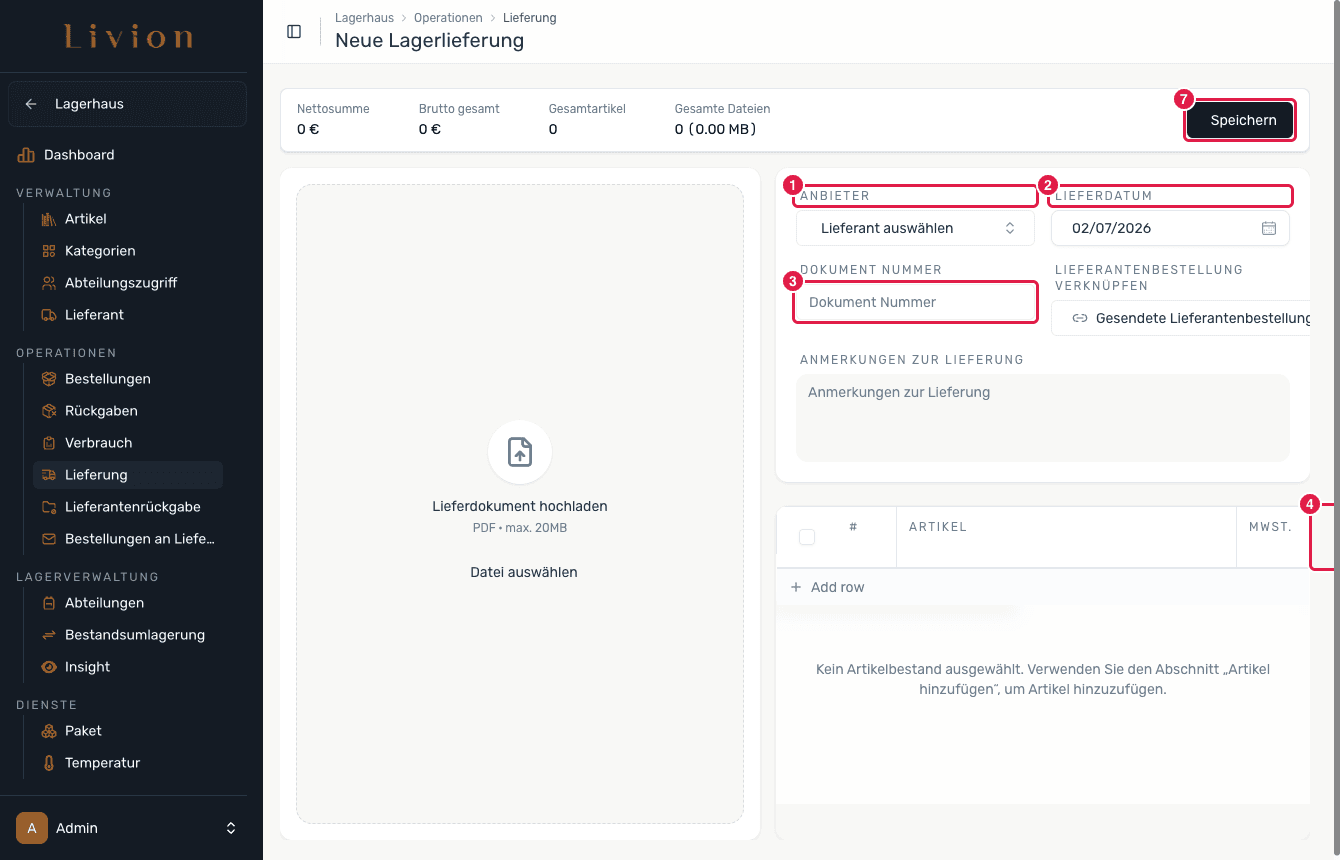
Task: Click the Bestellungen box icon
Action: point(48,379)
